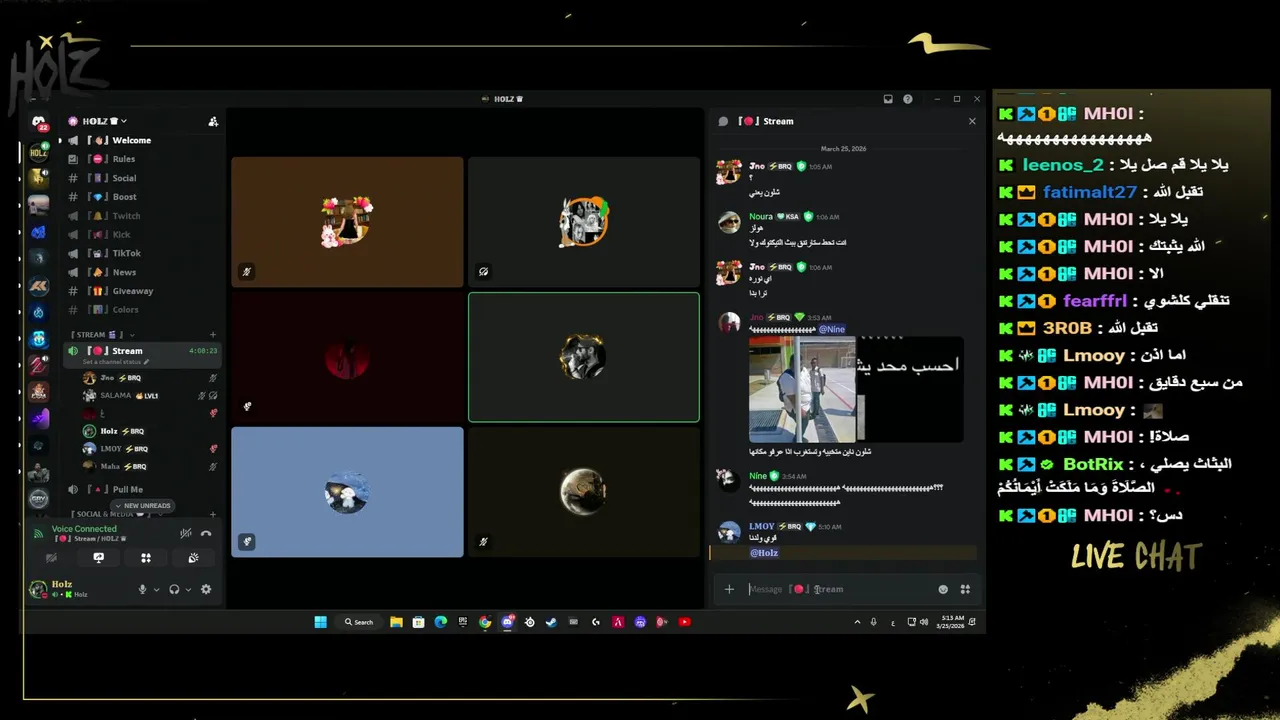Select Holz in the voice member list
This screenshot has height=720, width=1280.
(150, 431)
